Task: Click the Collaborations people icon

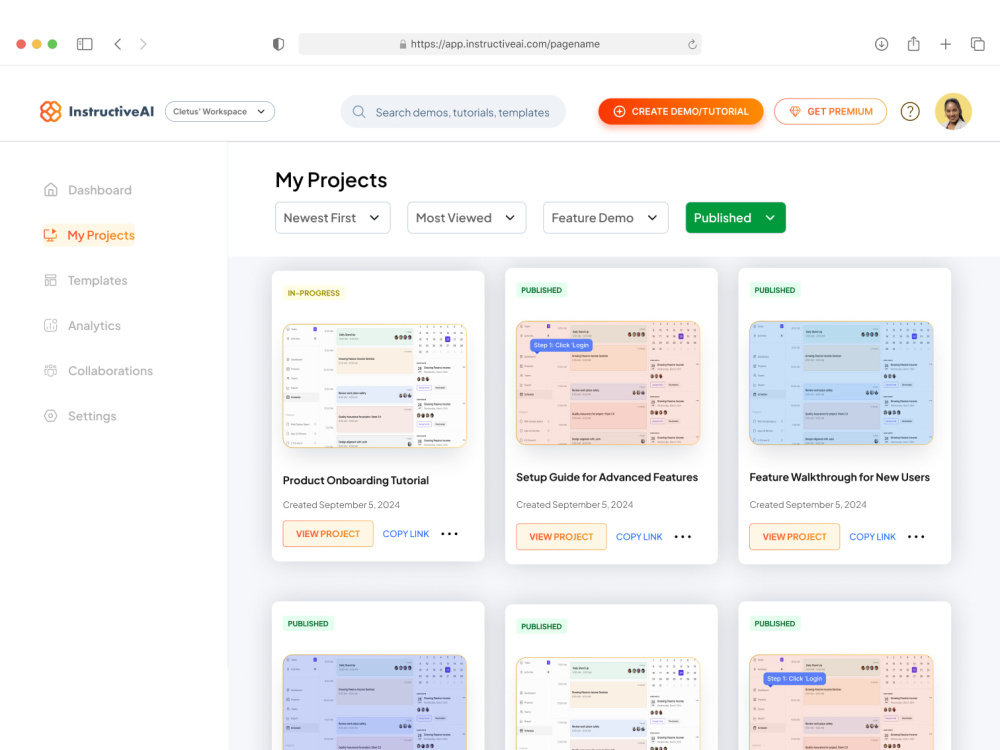Action: click(x=50, y=371)
